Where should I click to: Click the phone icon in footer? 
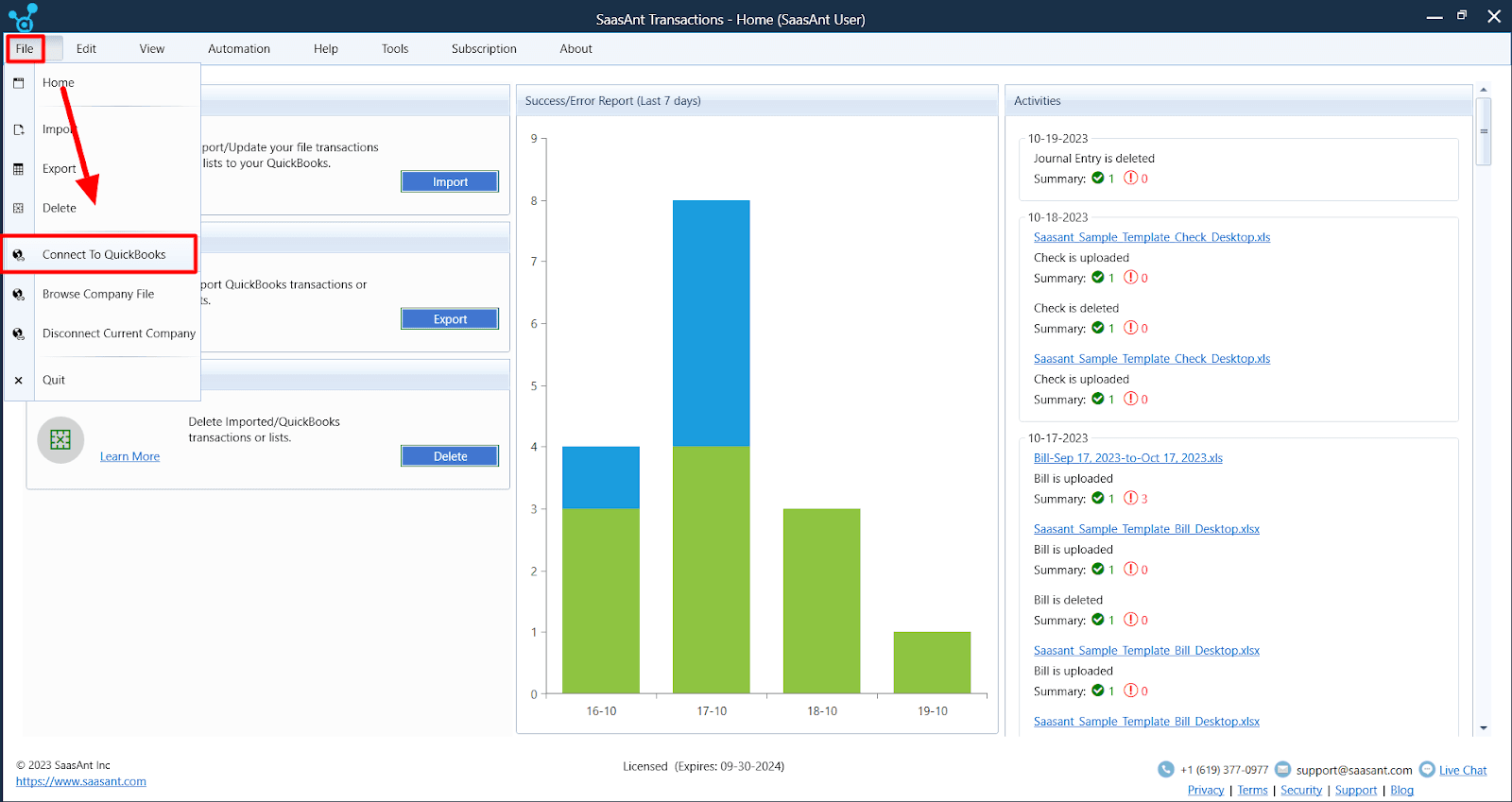[1166, 770]
